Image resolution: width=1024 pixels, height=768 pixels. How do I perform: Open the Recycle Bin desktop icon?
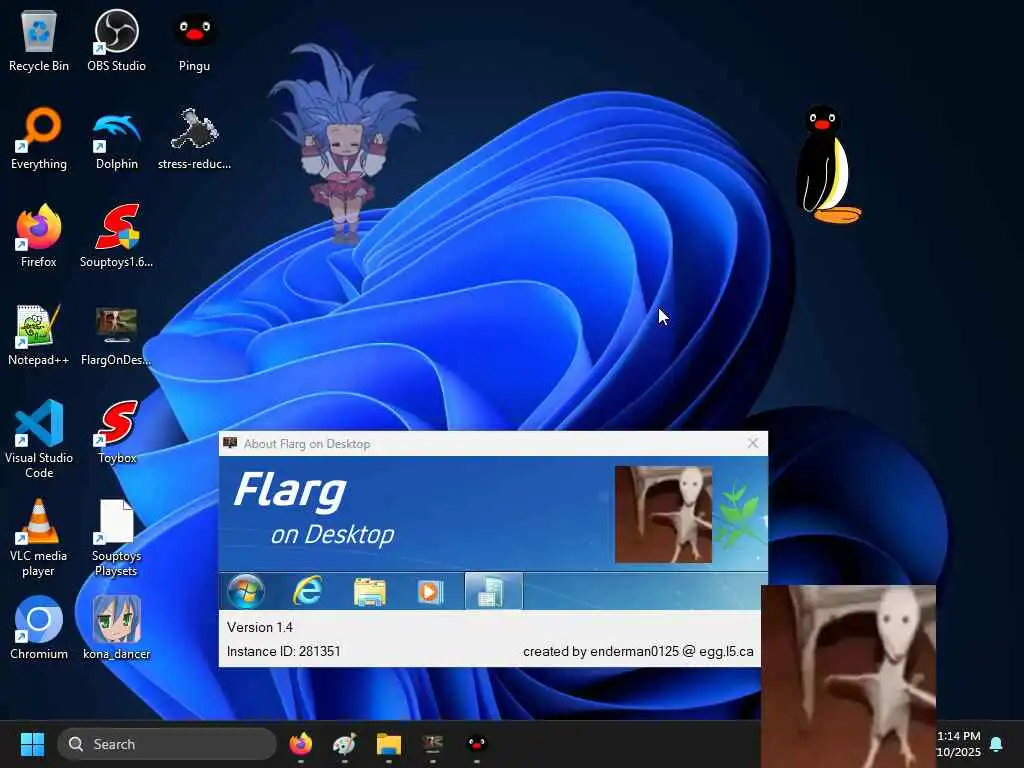39,40
